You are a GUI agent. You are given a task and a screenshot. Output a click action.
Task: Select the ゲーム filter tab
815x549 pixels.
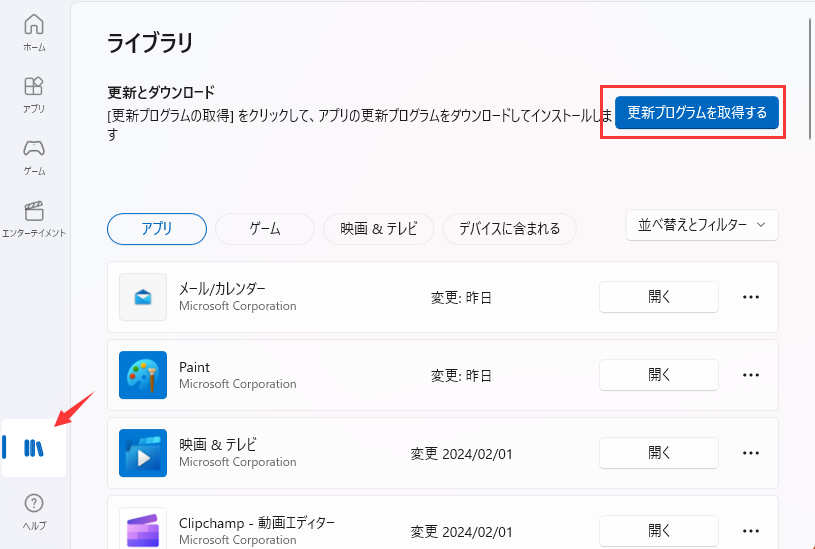265,229
